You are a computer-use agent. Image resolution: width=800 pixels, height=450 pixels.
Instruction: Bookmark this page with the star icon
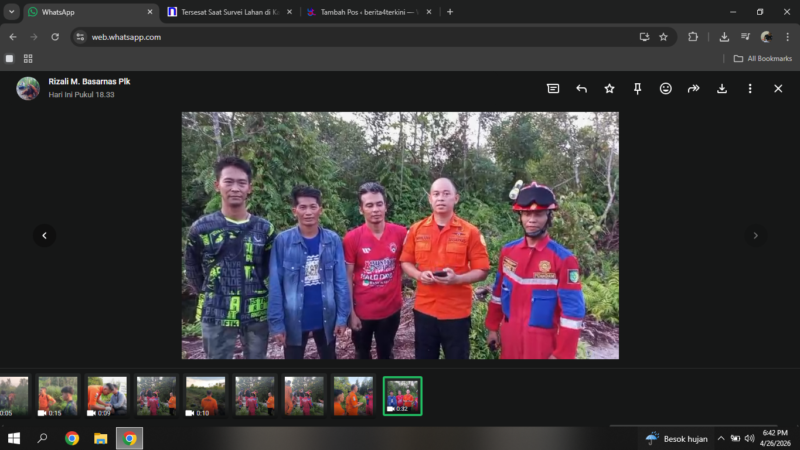pyautogui.click(x=663, y=37)
